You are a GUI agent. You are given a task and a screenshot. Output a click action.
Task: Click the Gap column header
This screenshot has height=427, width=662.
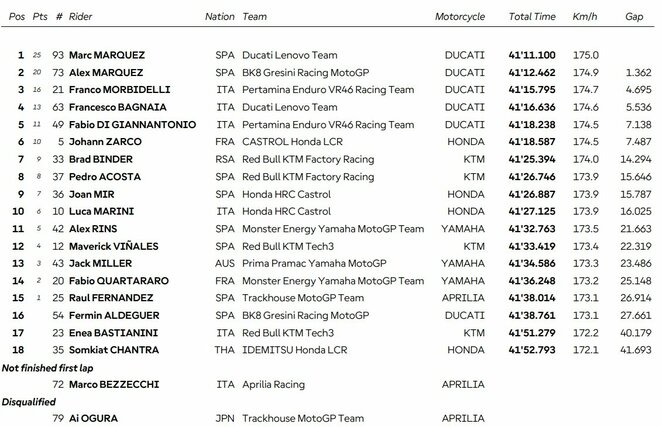634,17
